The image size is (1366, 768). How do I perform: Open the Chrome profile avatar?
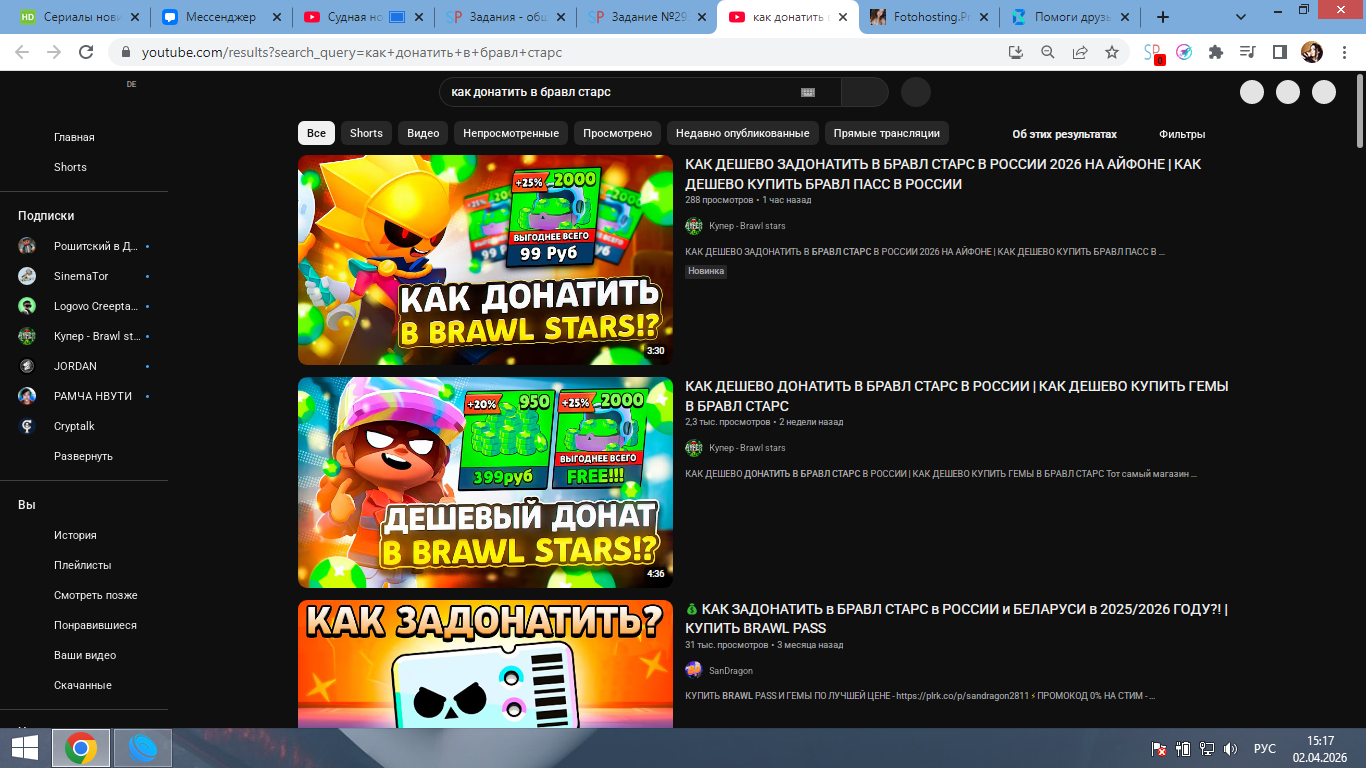(x=1311, y=52)
